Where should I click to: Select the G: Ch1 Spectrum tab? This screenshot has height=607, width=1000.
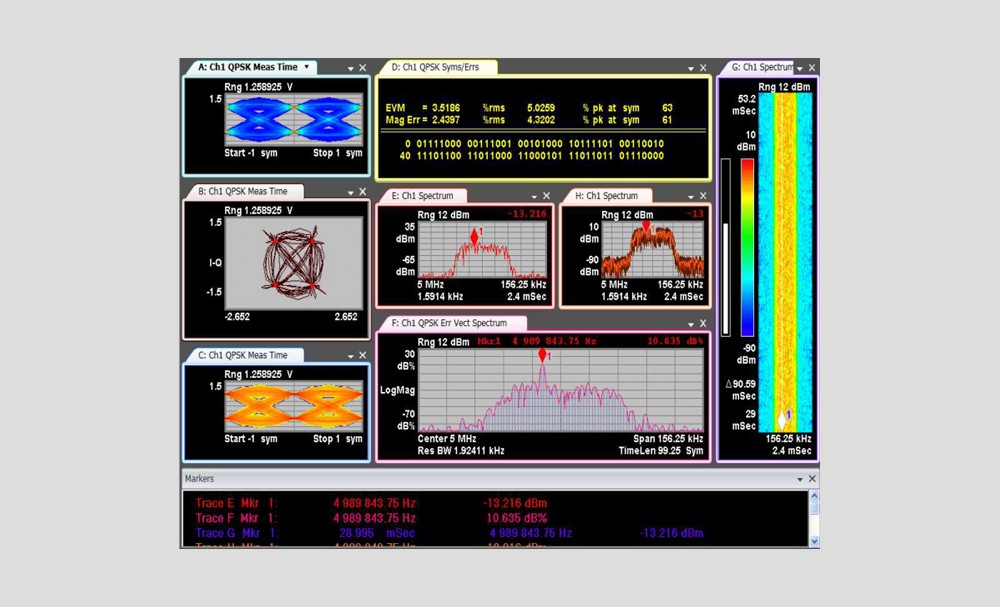pyautogui.click(x=762, y=68)
